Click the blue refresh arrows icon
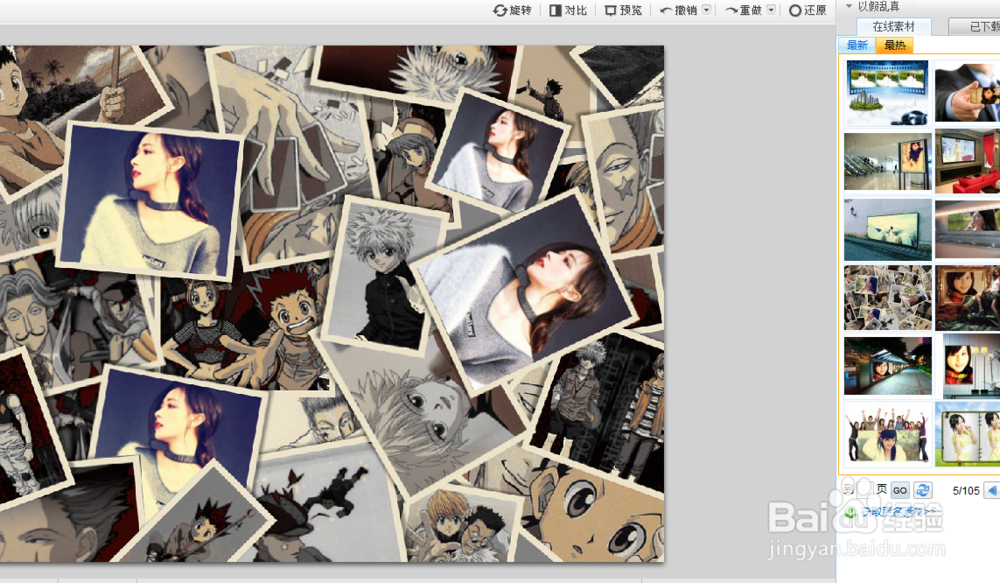Screen dimensions: 1000x583 tap(922, 490)
